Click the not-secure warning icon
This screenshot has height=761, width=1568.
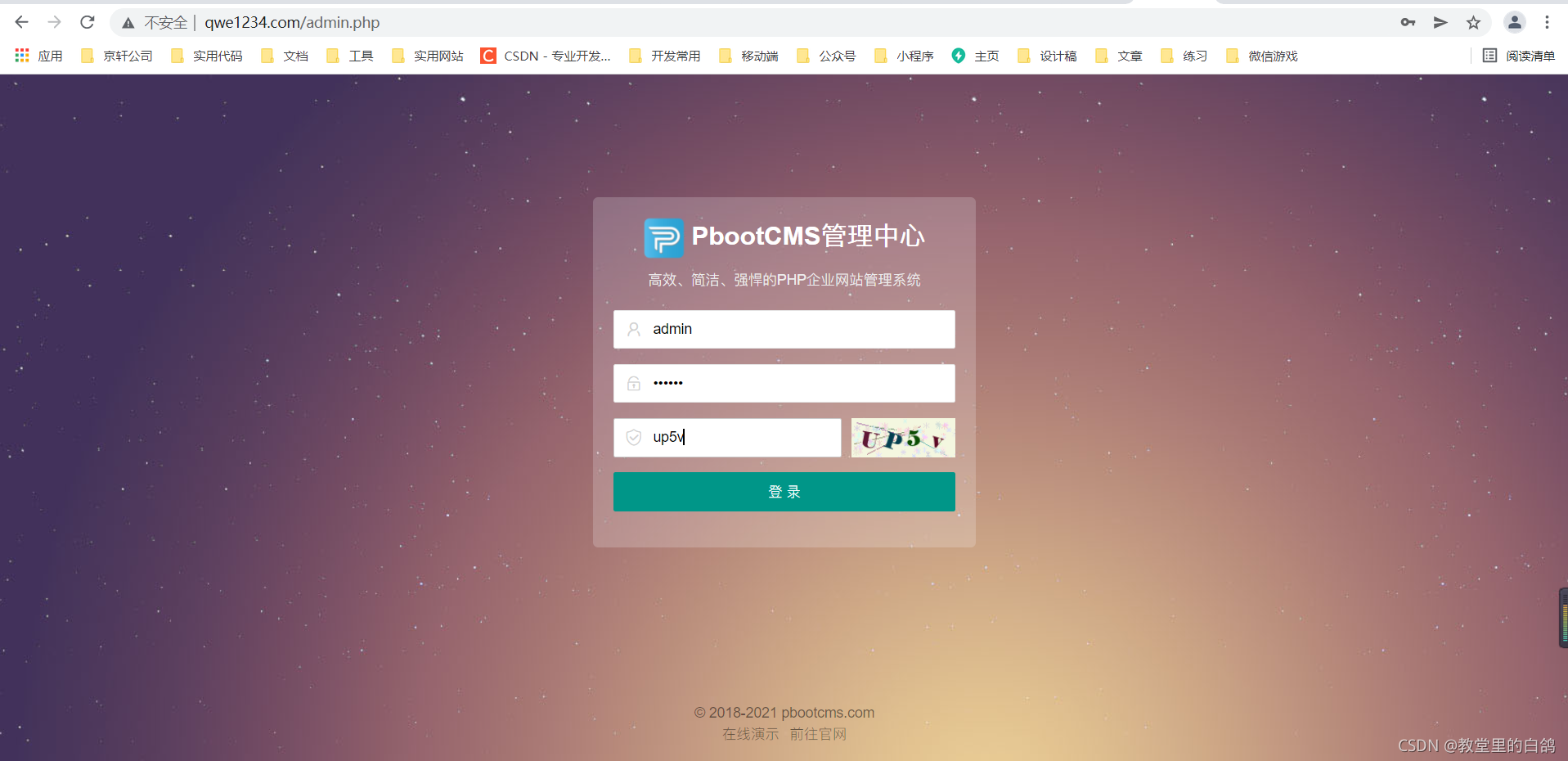tap(128, 23)
